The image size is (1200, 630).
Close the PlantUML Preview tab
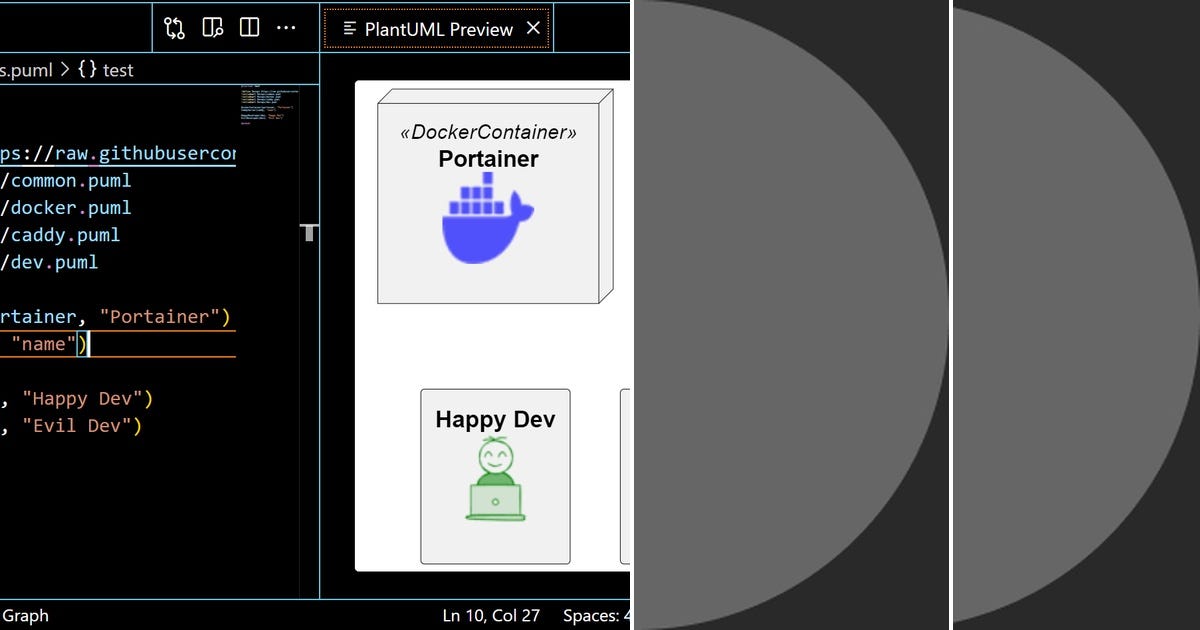(x=533, y=28)
